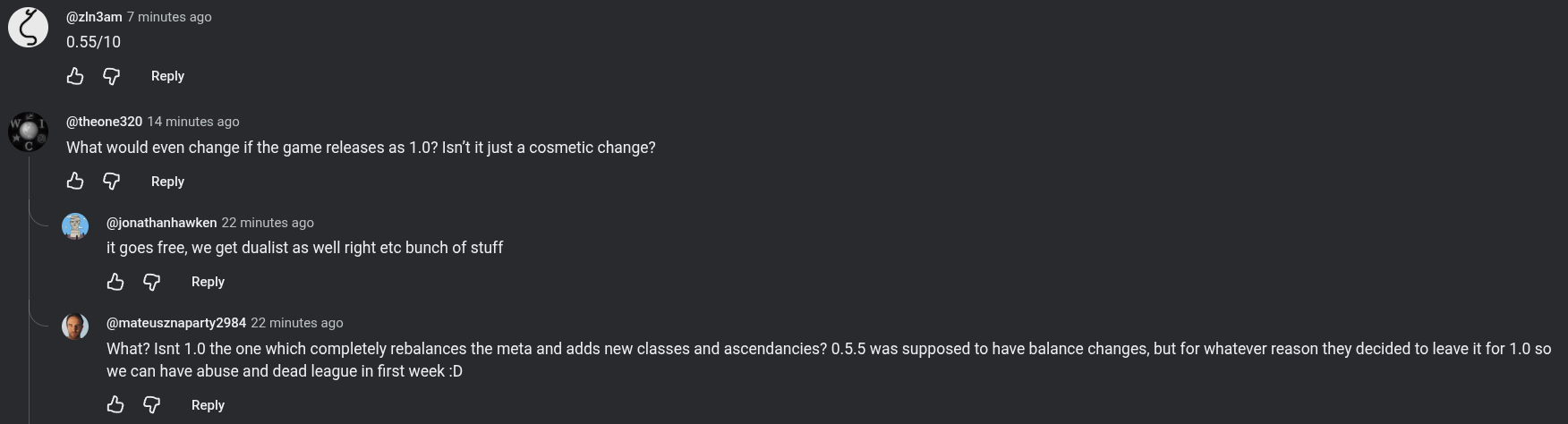This screenshot has width=1568, height=424.
Task: Like @jonathanhawken's reply about dualist
Action: [x=115, y=282]
